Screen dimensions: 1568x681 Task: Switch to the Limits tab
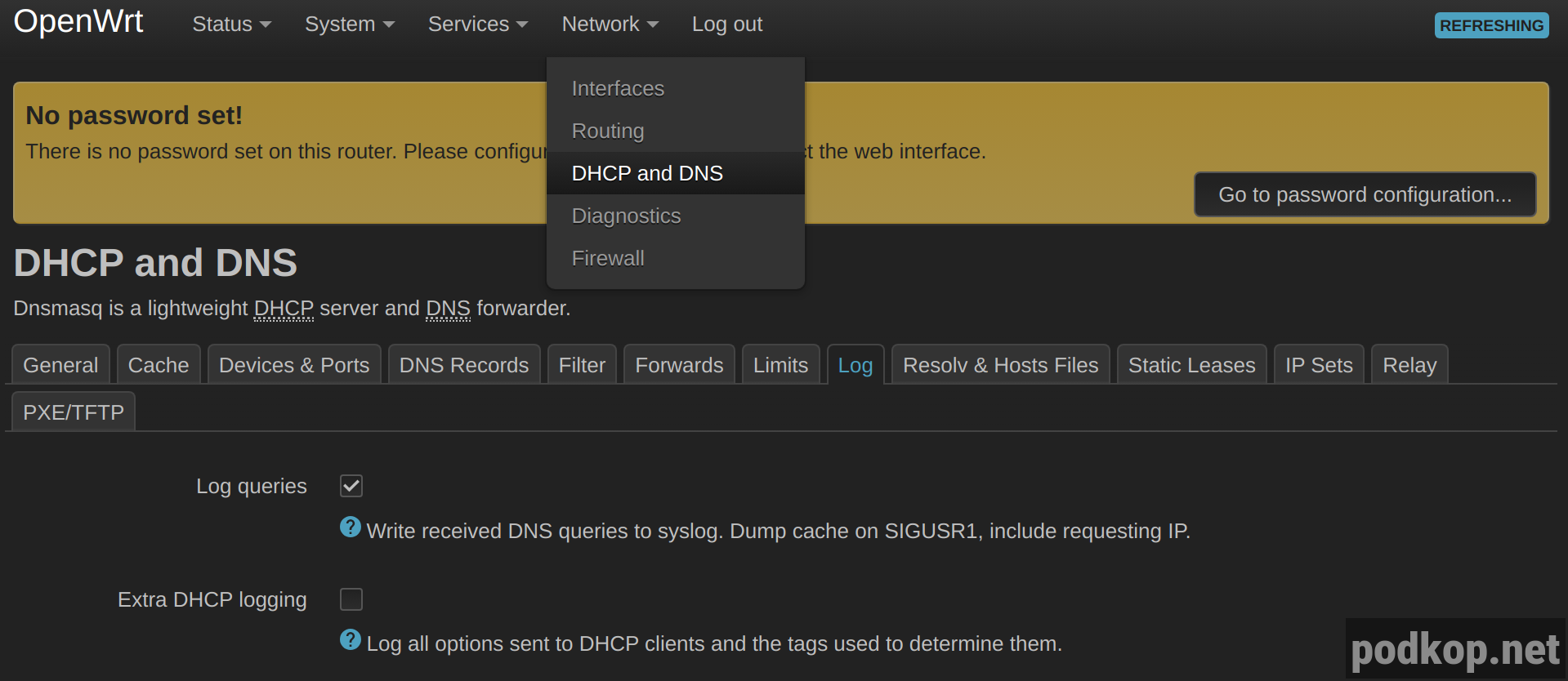(x=780, y=365)
